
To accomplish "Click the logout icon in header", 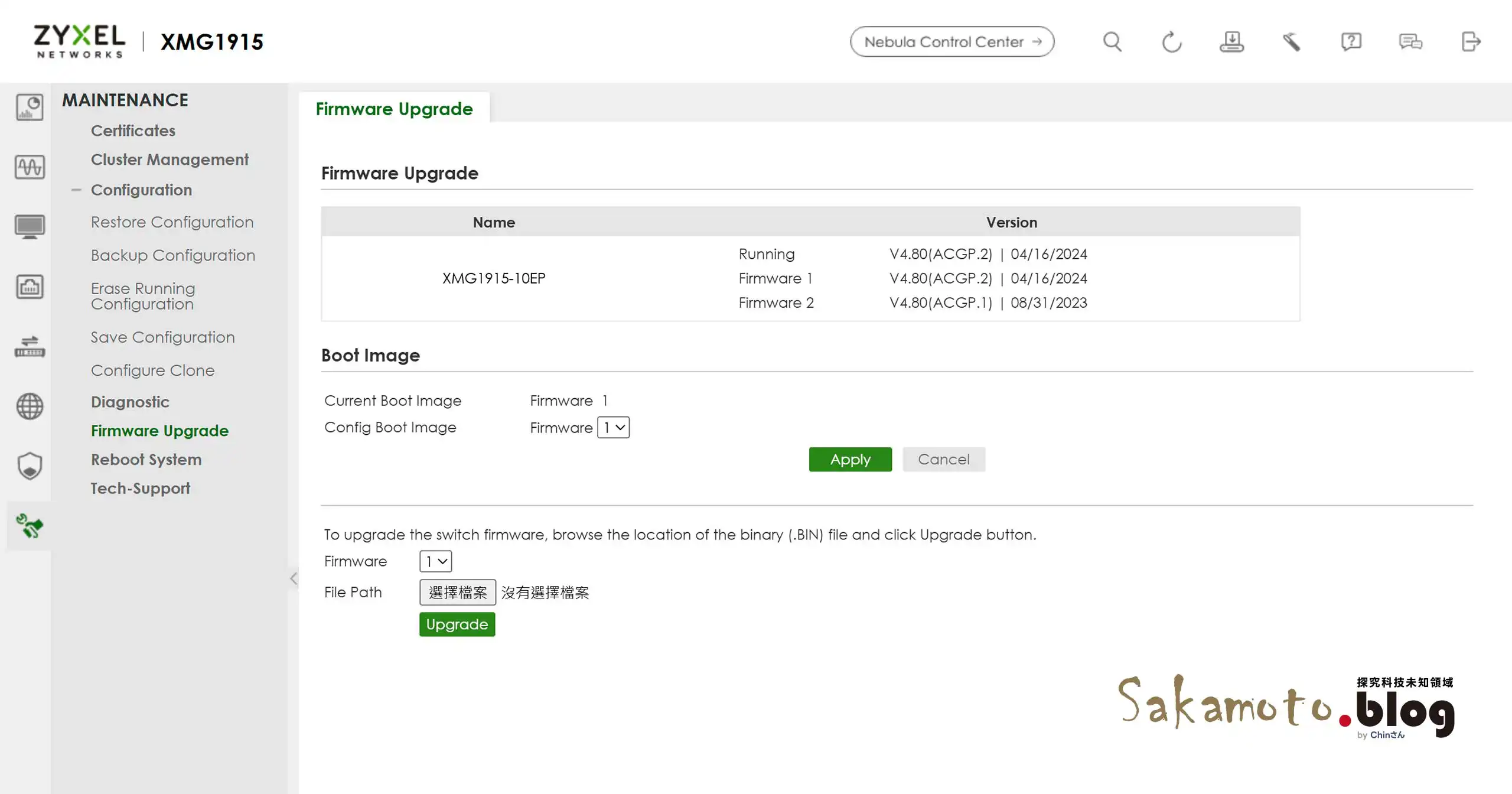I will point(1471,42).
